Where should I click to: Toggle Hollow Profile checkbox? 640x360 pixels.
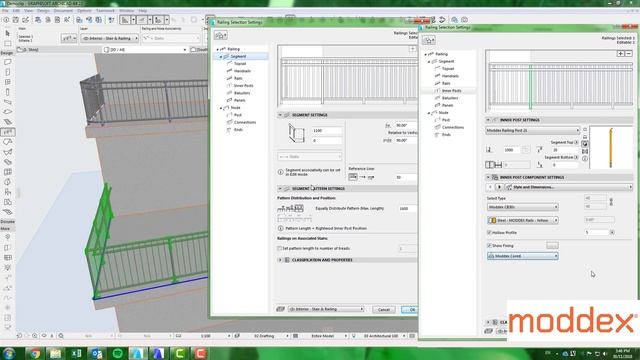pyautogui.click(x=489, y=232)
